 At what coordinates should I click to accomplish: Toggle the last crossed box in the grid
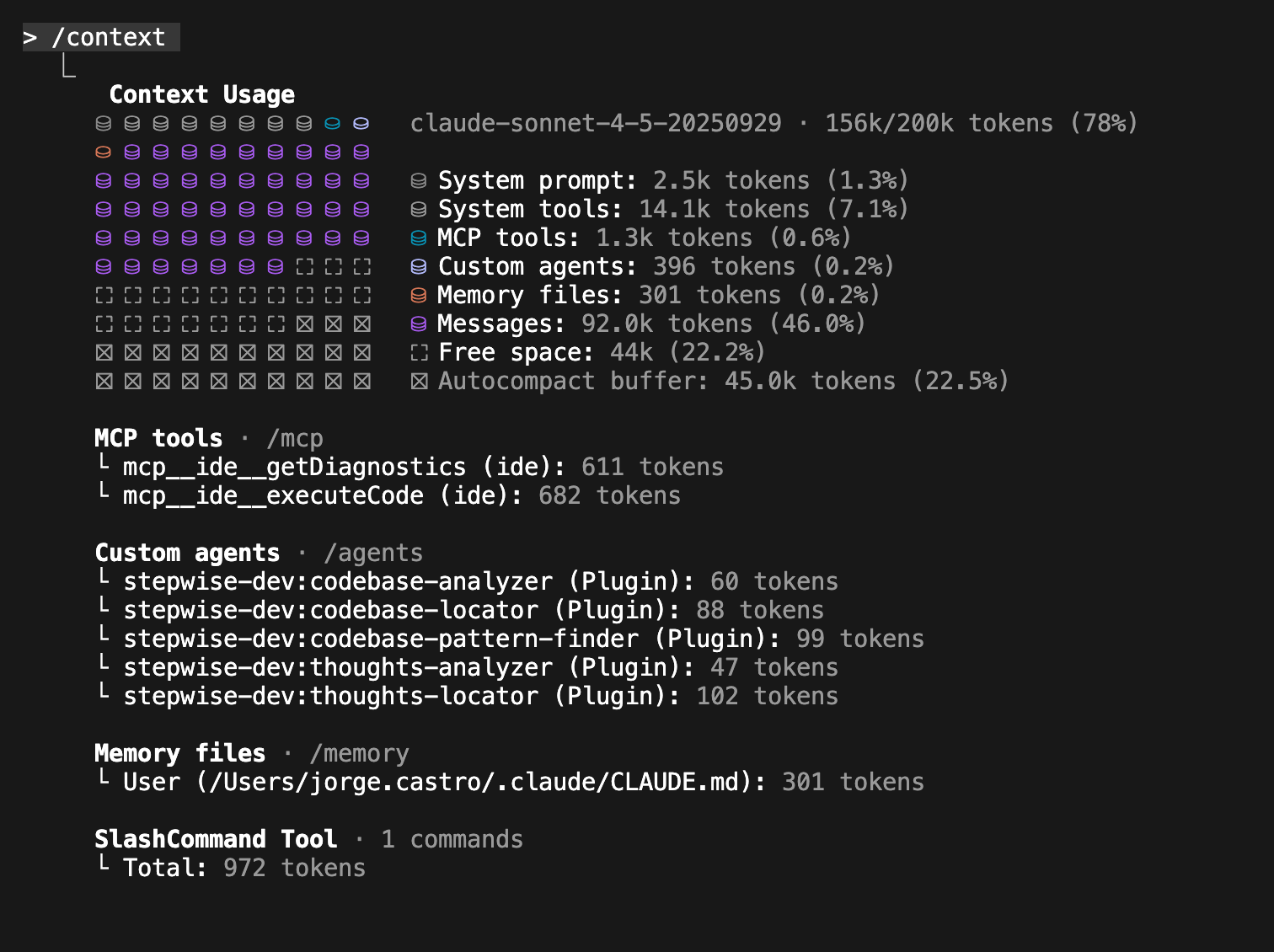tap(361, 381)
